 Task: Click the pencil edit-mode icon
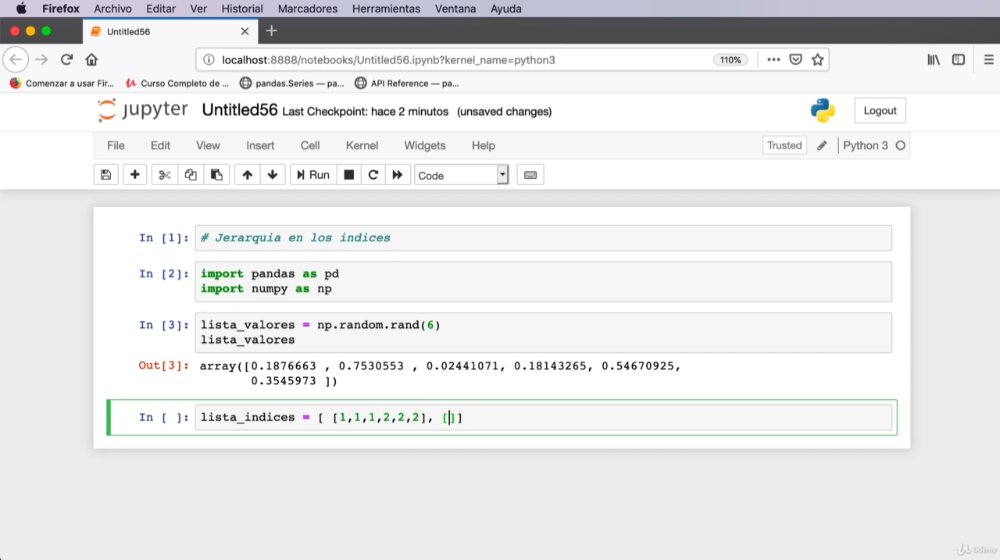tap(821, 145)
